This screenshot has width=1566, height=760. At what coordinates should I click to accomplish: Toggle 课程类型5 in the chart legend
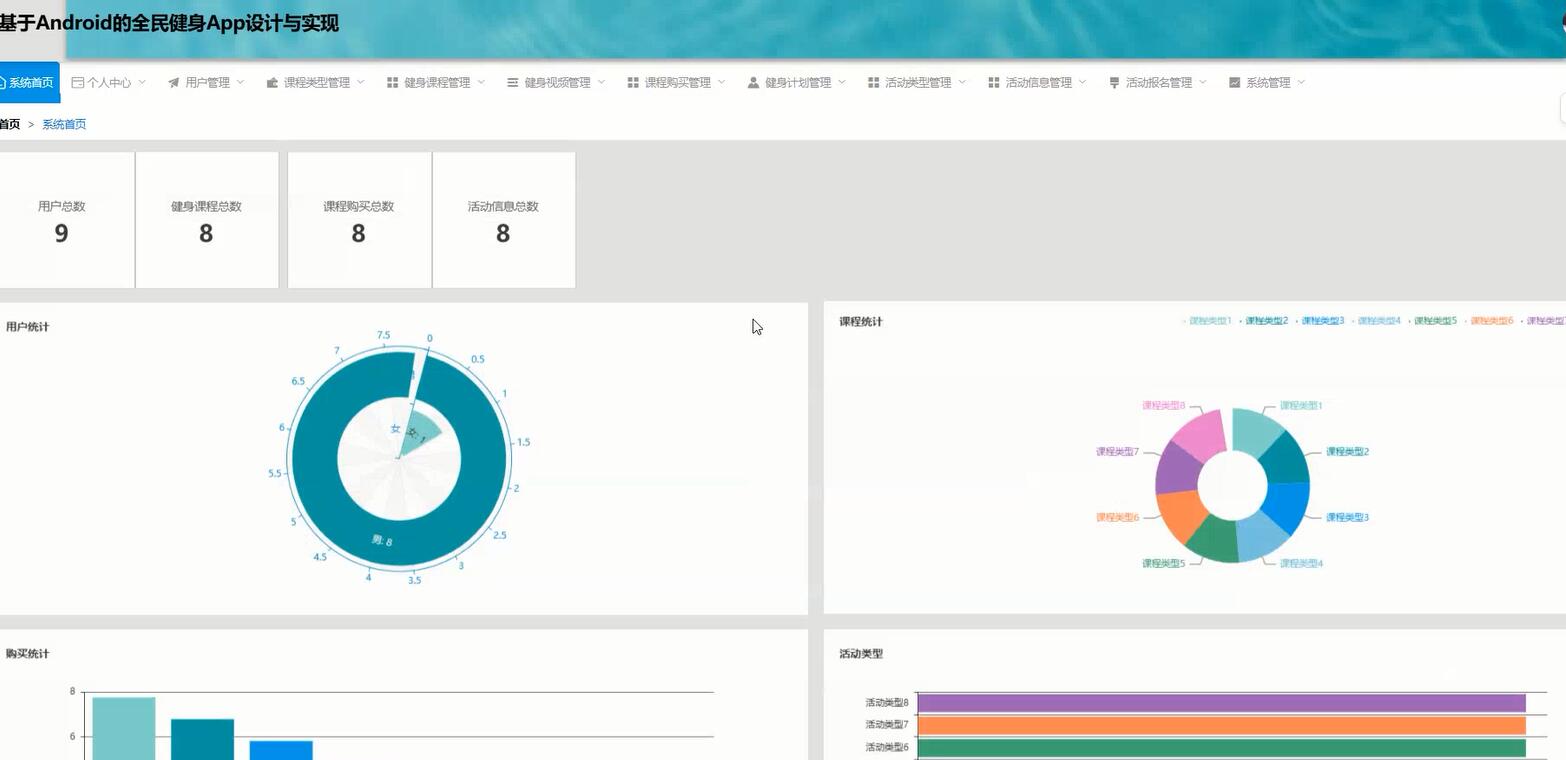point(1433,321)
